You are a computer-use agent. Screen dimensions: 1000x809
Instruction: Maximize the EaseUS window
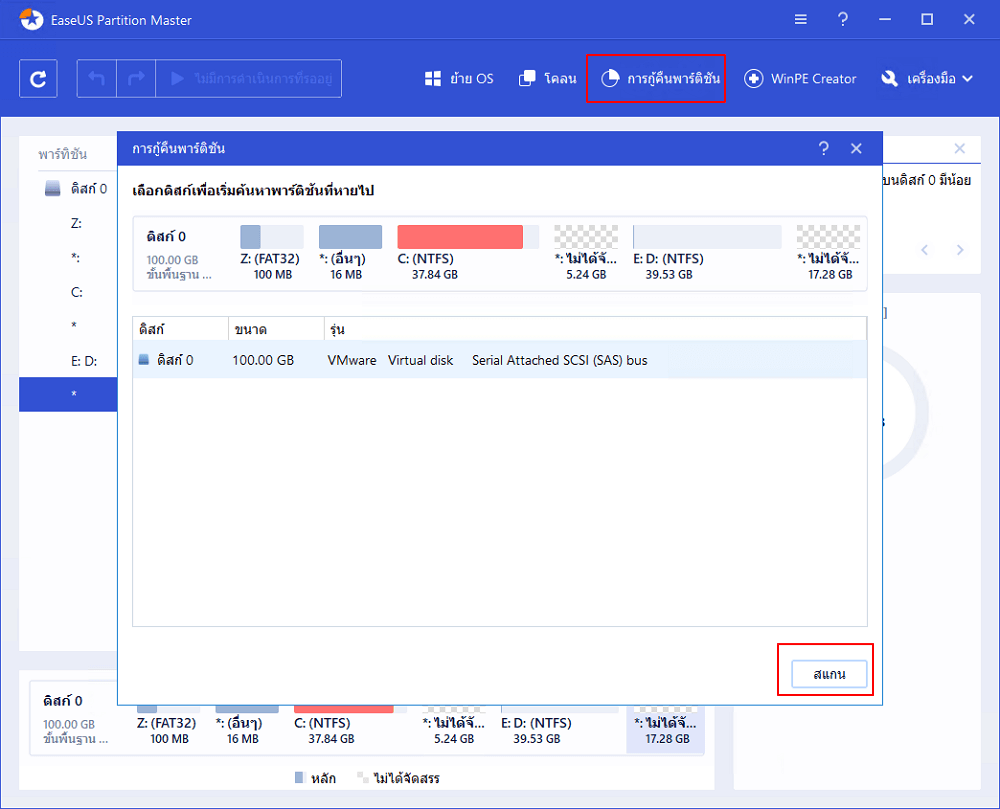click(x=927, y=20)
